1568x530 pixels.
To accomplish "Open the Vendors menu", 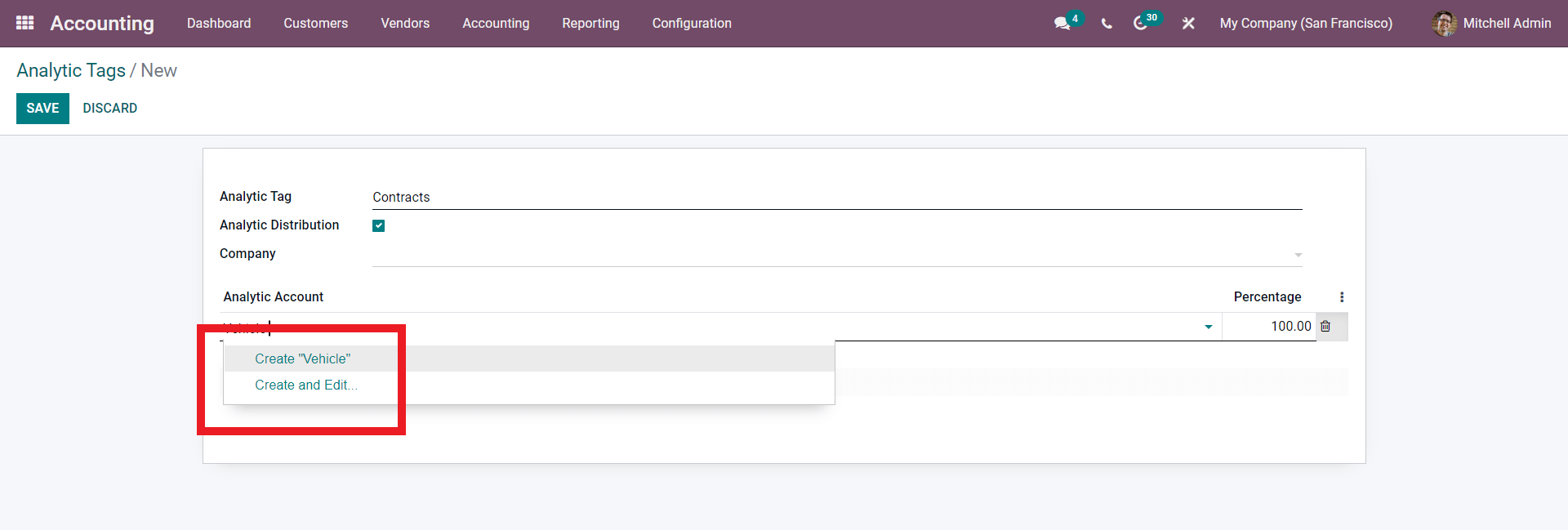I will (x=405, y=24).
